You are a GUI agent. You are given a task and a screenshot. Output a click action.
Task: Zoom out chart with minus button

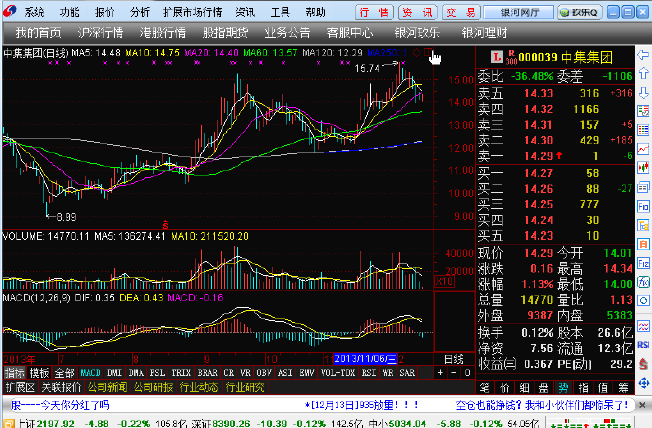point(454,373)
